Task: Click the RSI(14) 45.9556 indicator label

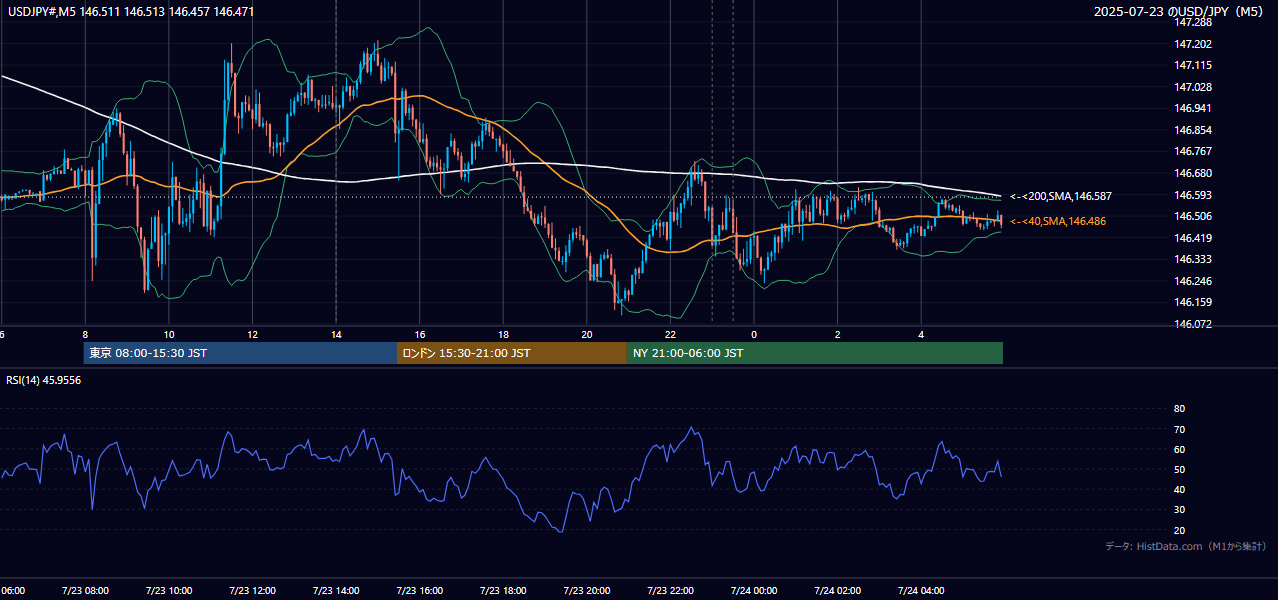Action: pos(44,380)
